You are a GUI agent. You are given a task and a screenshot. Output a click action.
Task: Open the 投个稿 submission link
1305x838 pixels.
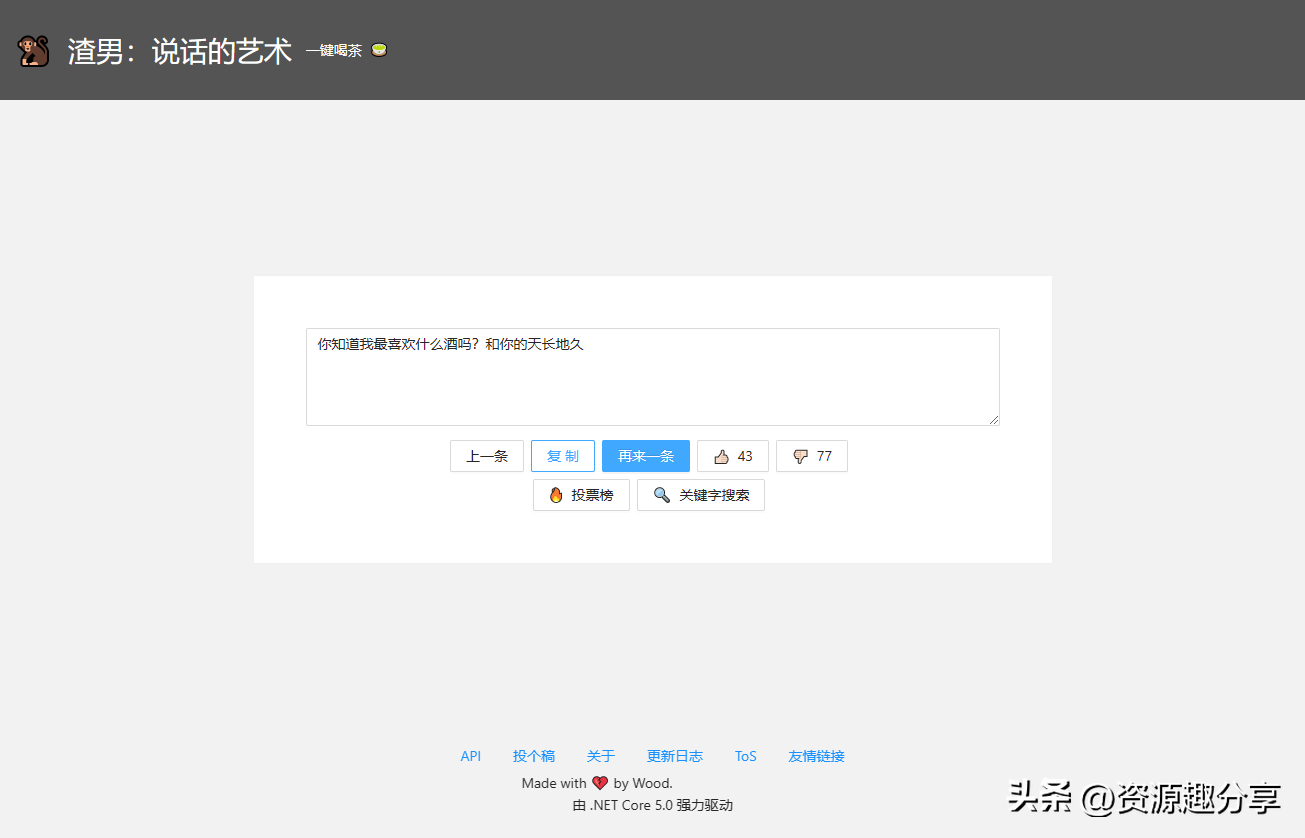(534, 756)
